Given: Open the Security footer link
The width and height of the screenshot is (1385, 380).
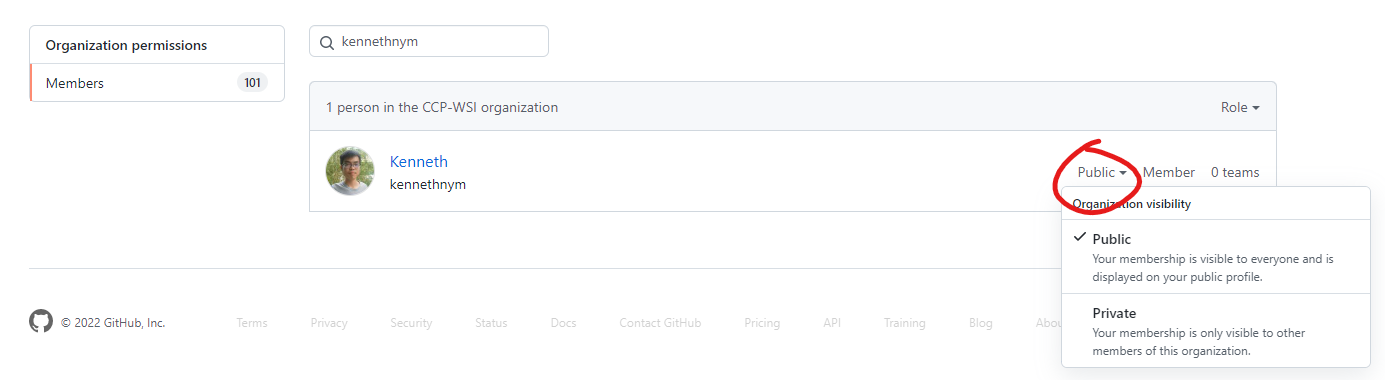Looking at the screenshot, I should 411,323.
